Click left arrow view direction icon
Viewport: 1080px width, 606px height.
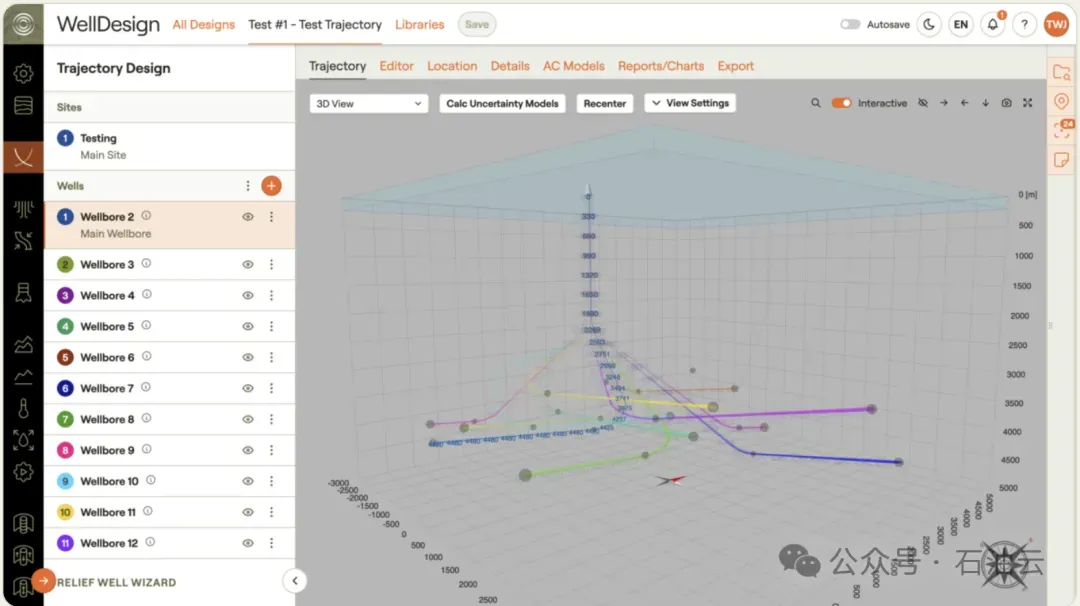pyautogui.click(x=964, y=103)
